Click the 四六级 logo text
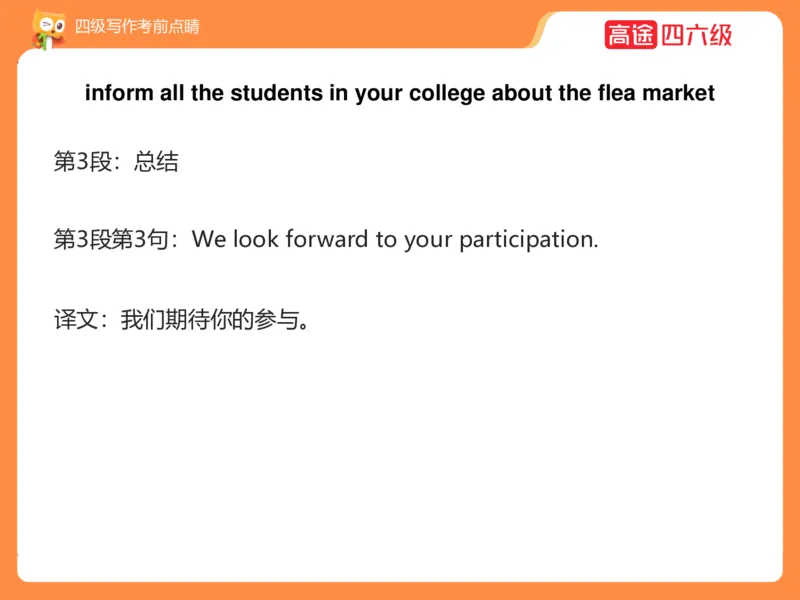The width and height of the screenshot is (800, 600). tap(696, 35)
